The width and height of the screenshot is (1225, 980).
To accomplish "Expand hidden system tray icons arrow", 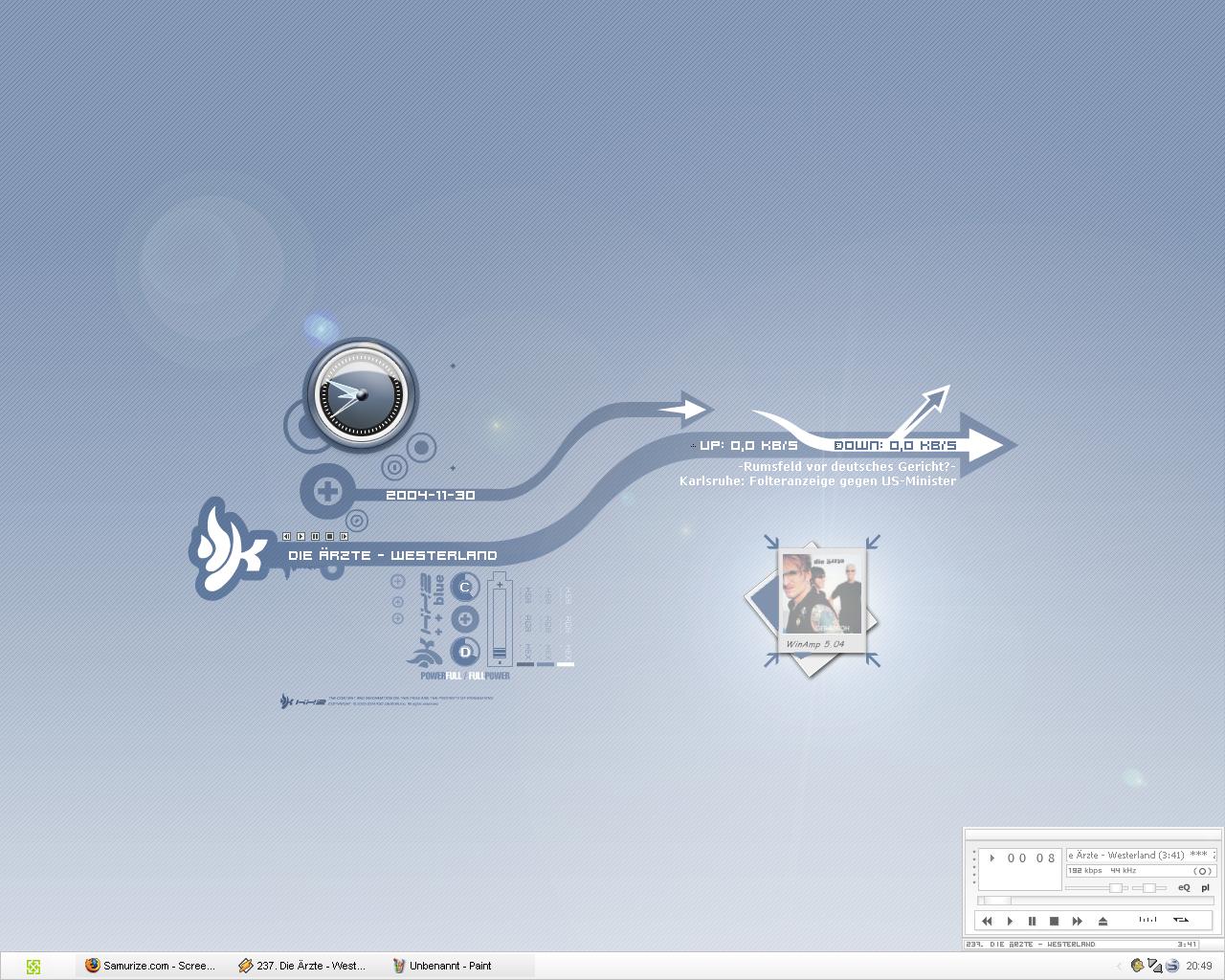I will (1119, 967).
